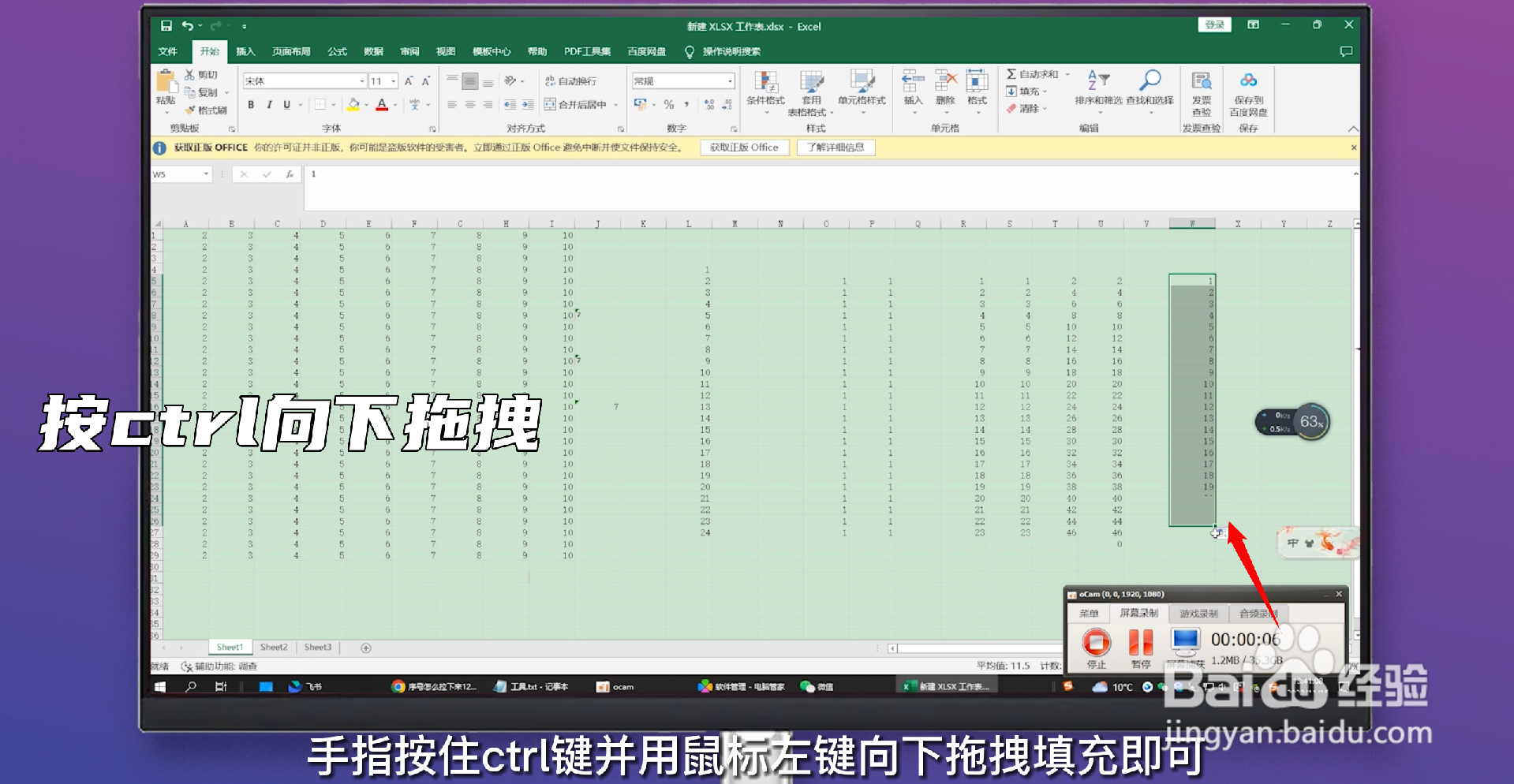Click the 登录 sign-in button
This screenshot has height=784, width=1514.
click(1214, 24)
